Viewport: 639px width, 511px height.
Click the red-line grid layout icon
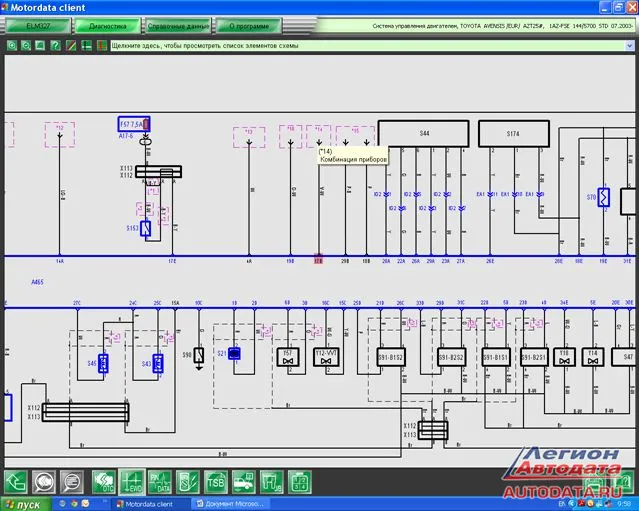point(102,46)
